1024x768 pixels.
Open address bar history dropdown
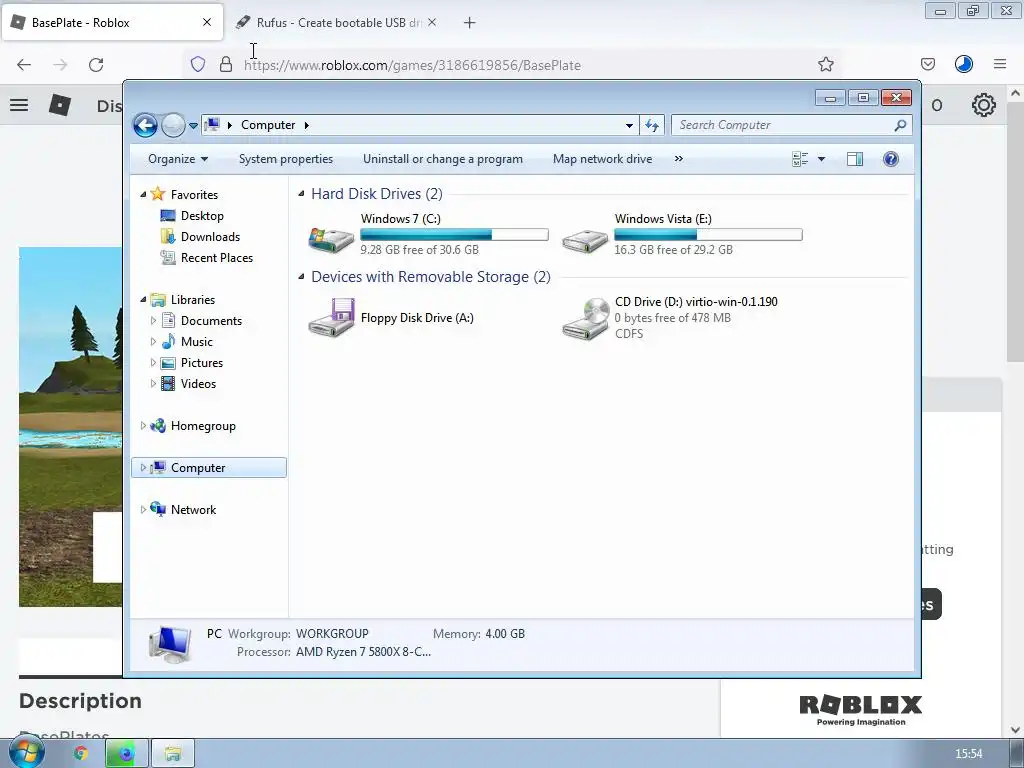(629, 125)
